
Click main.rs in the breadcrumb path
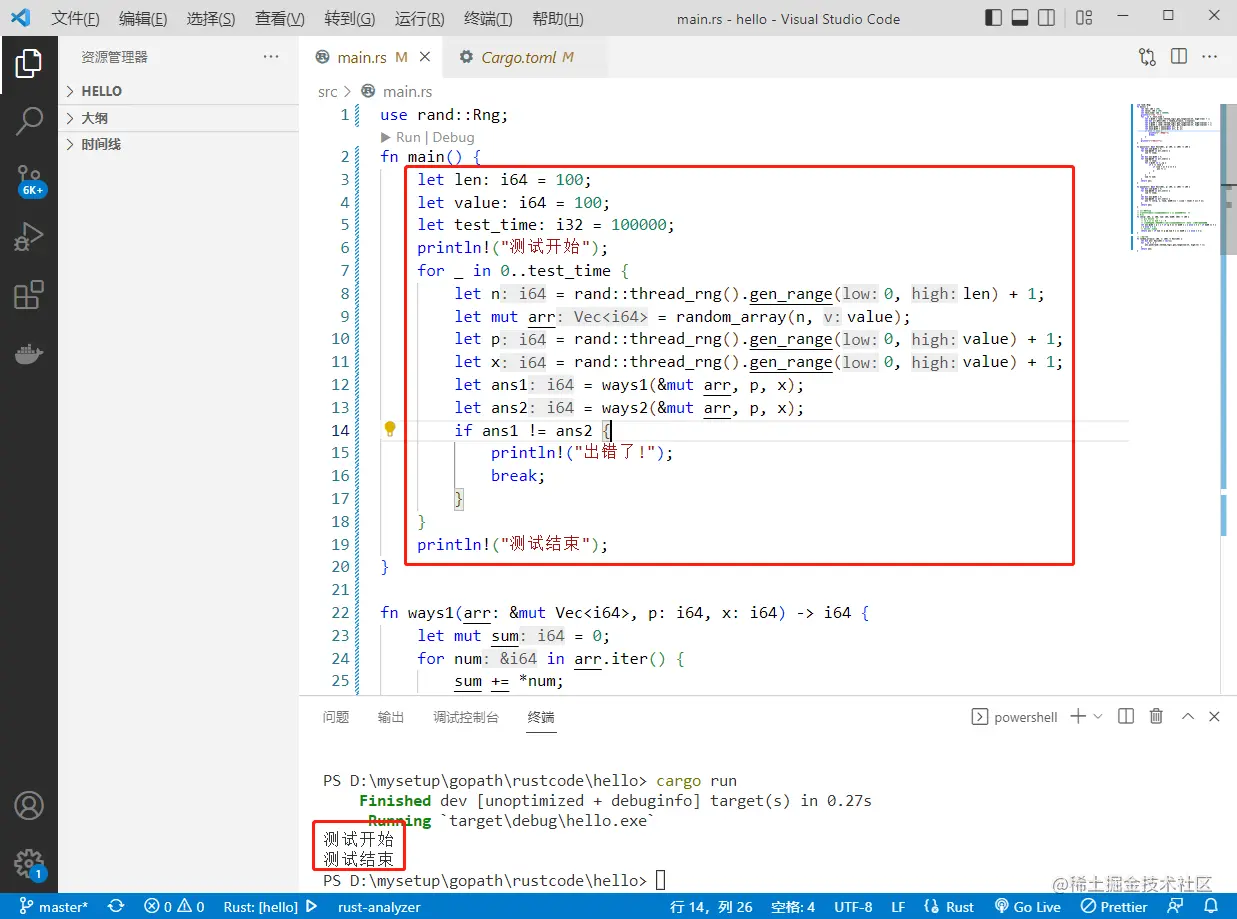(407, 91)
